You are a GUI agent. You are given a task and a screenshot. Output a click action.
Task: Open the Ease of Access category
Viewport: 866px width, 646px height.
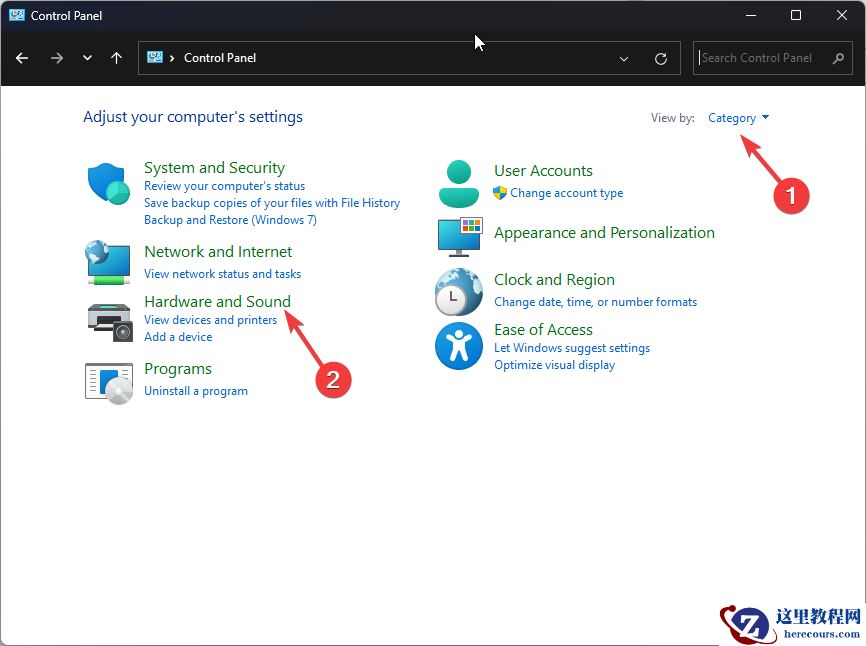(543, 330)
